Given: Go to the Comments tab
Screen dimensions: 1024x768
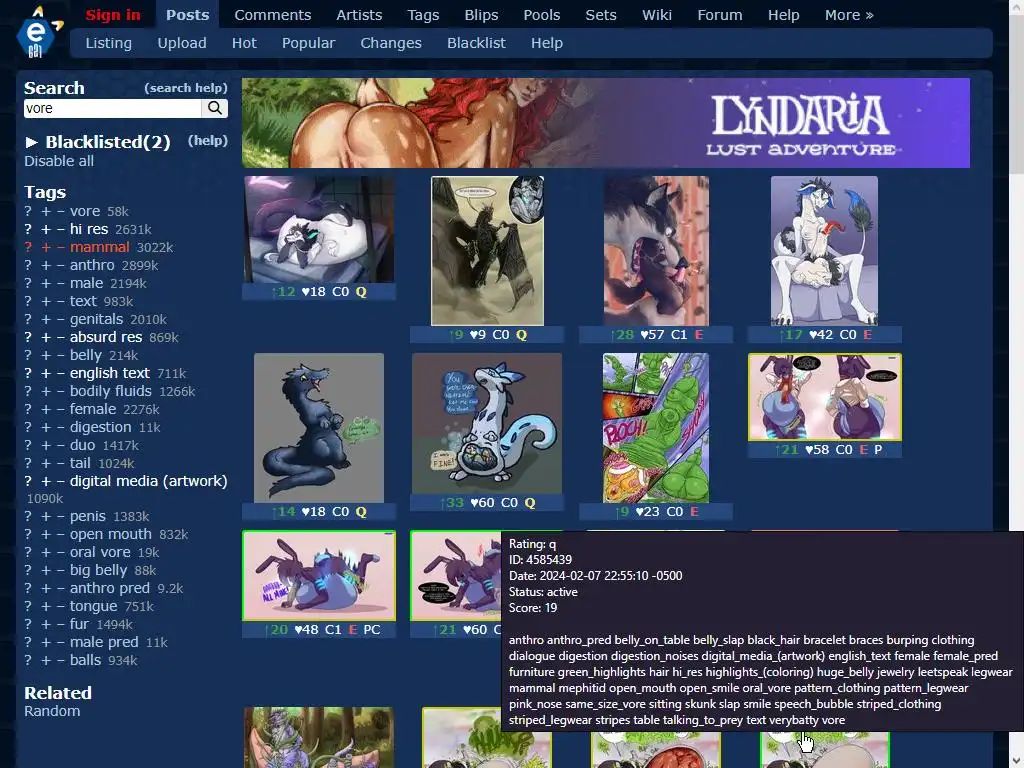Looking at the screenshot, I should tap(272, 15).
